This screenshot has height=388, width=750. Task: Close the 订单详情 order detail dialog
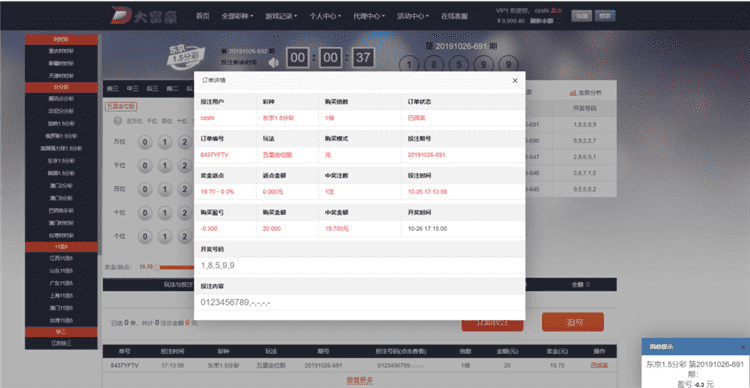(515, 81)
